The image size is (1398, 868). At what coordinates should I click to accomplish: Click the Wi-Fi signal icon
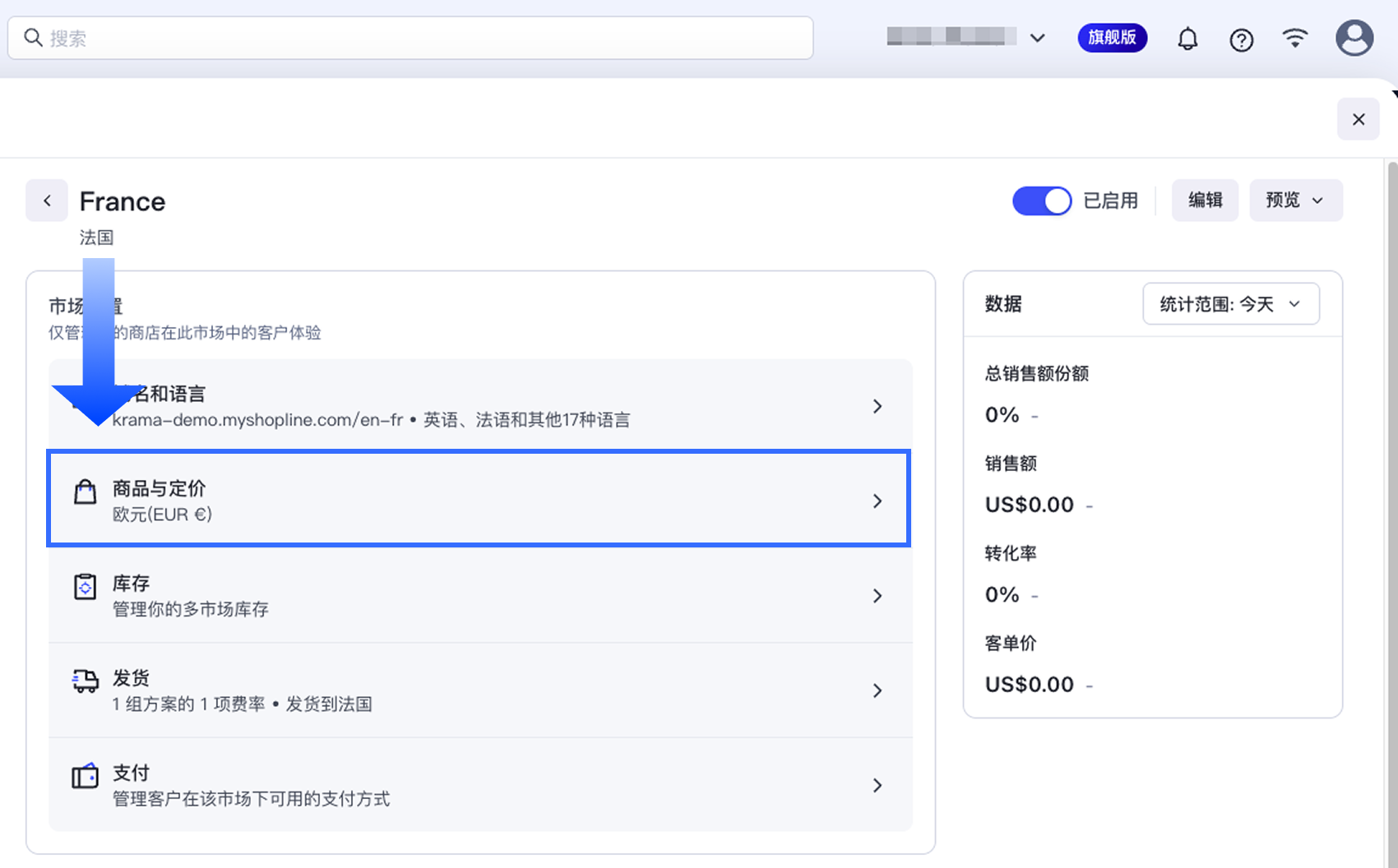pyautogui.click(x=1295, y=39)
